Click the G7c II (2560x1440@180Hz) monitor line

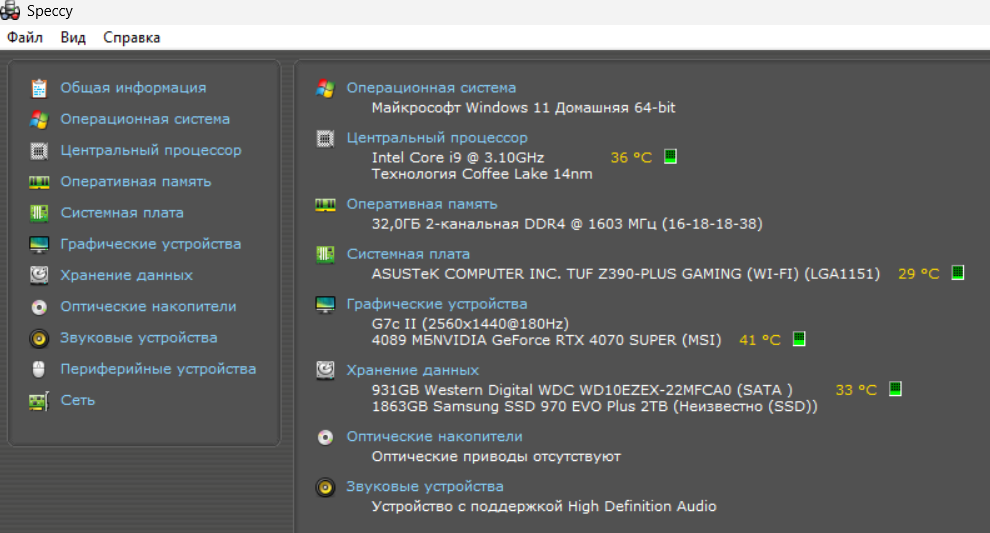(470, 323)
